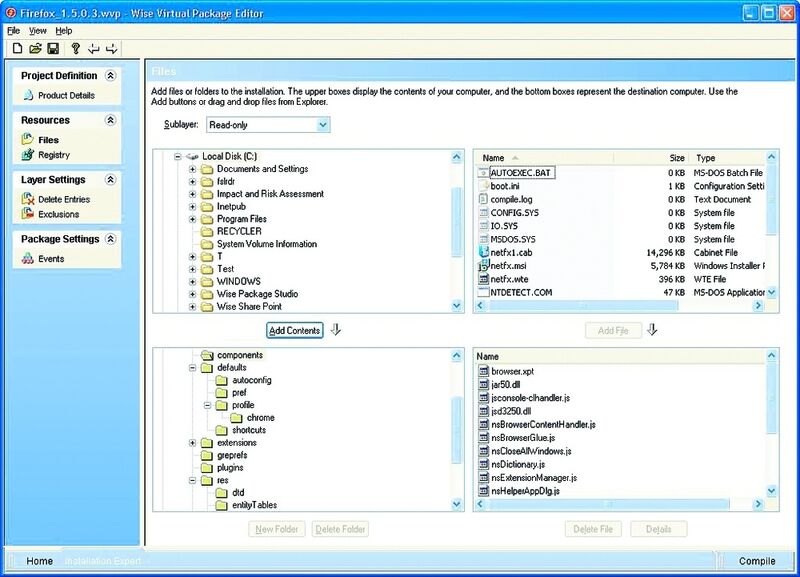Select the WINDOWS folder in source tree
Viewport: 800px width, 577px height.
(238, 282)
